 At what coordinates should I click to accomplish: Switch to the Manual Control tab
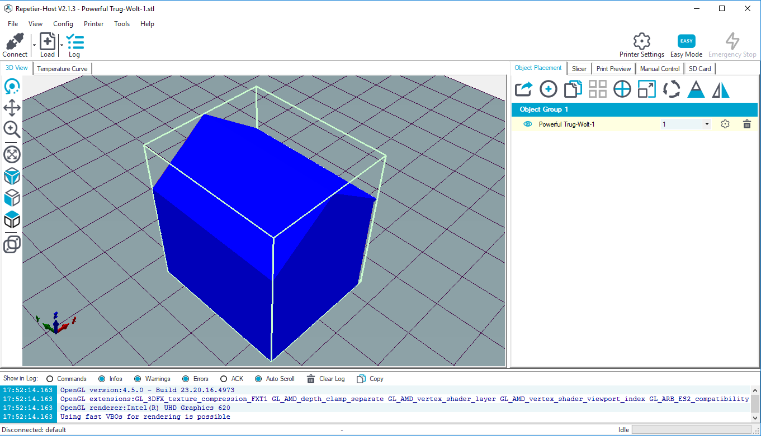pos(660,68)
